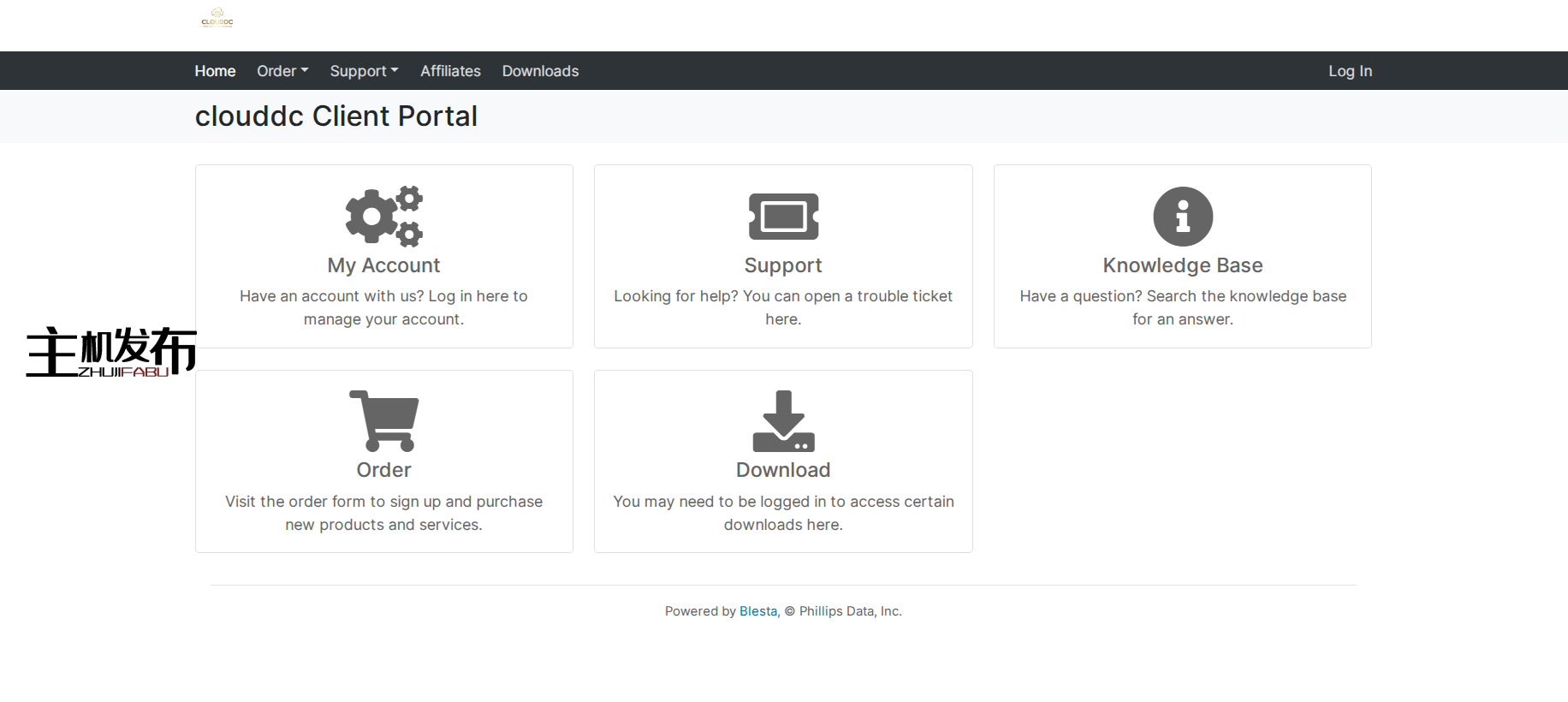Expand the Support dropdown in navbar
This screenshot has width=1568, height=702.
click(364, 71)
